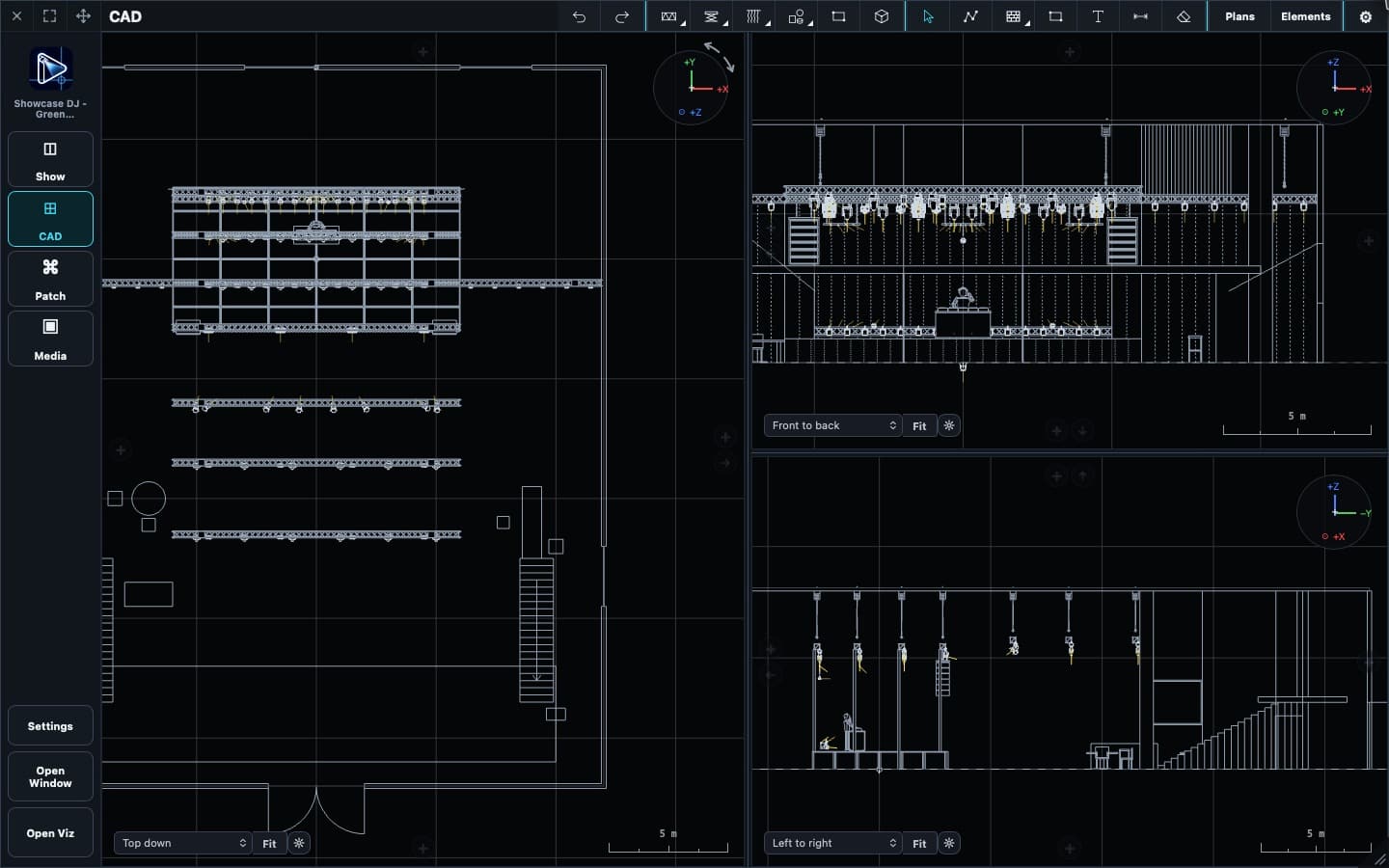Click the Open Window button

(x=50, y=776)
